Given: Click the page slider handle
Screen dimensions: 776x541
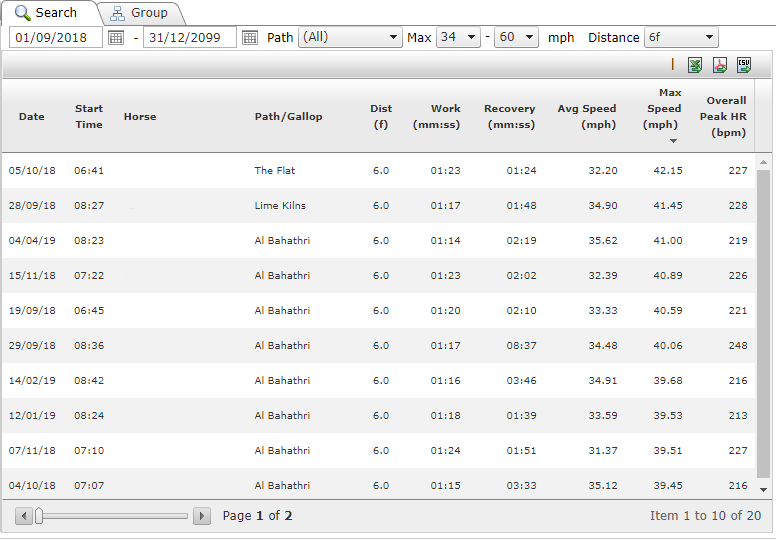Looking at the screenshot, I should (39, 516).
